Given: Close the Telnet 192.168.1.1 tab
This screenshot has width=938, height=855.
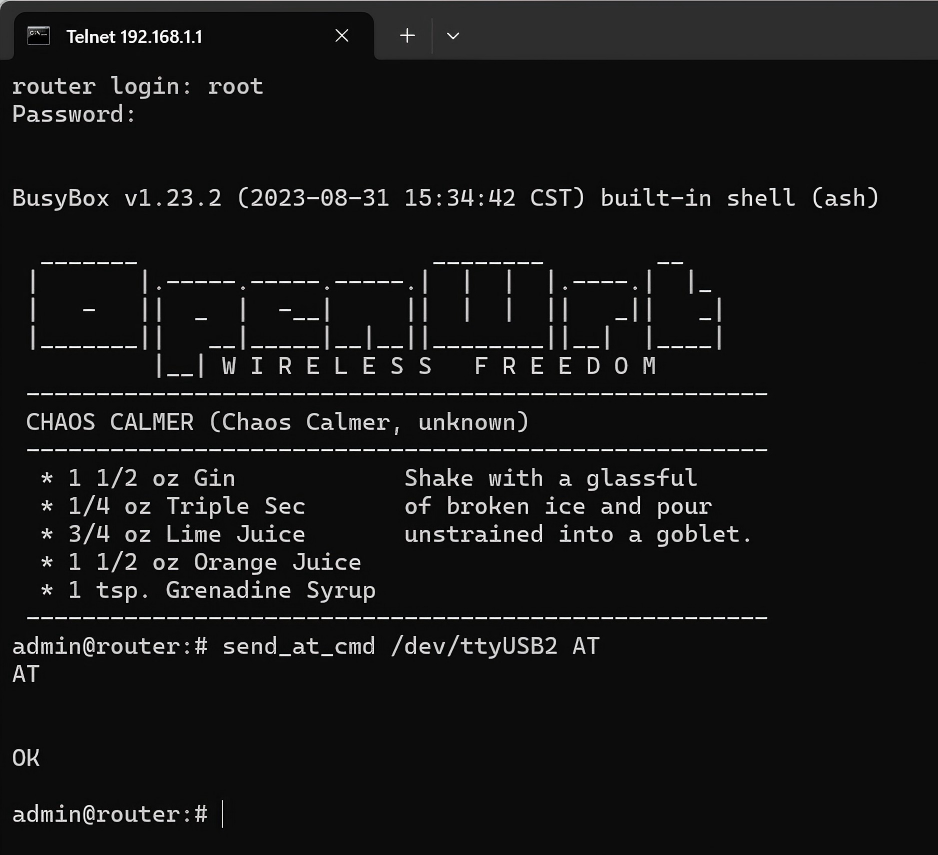Looking at the screenshot, I should coord(342,36).
